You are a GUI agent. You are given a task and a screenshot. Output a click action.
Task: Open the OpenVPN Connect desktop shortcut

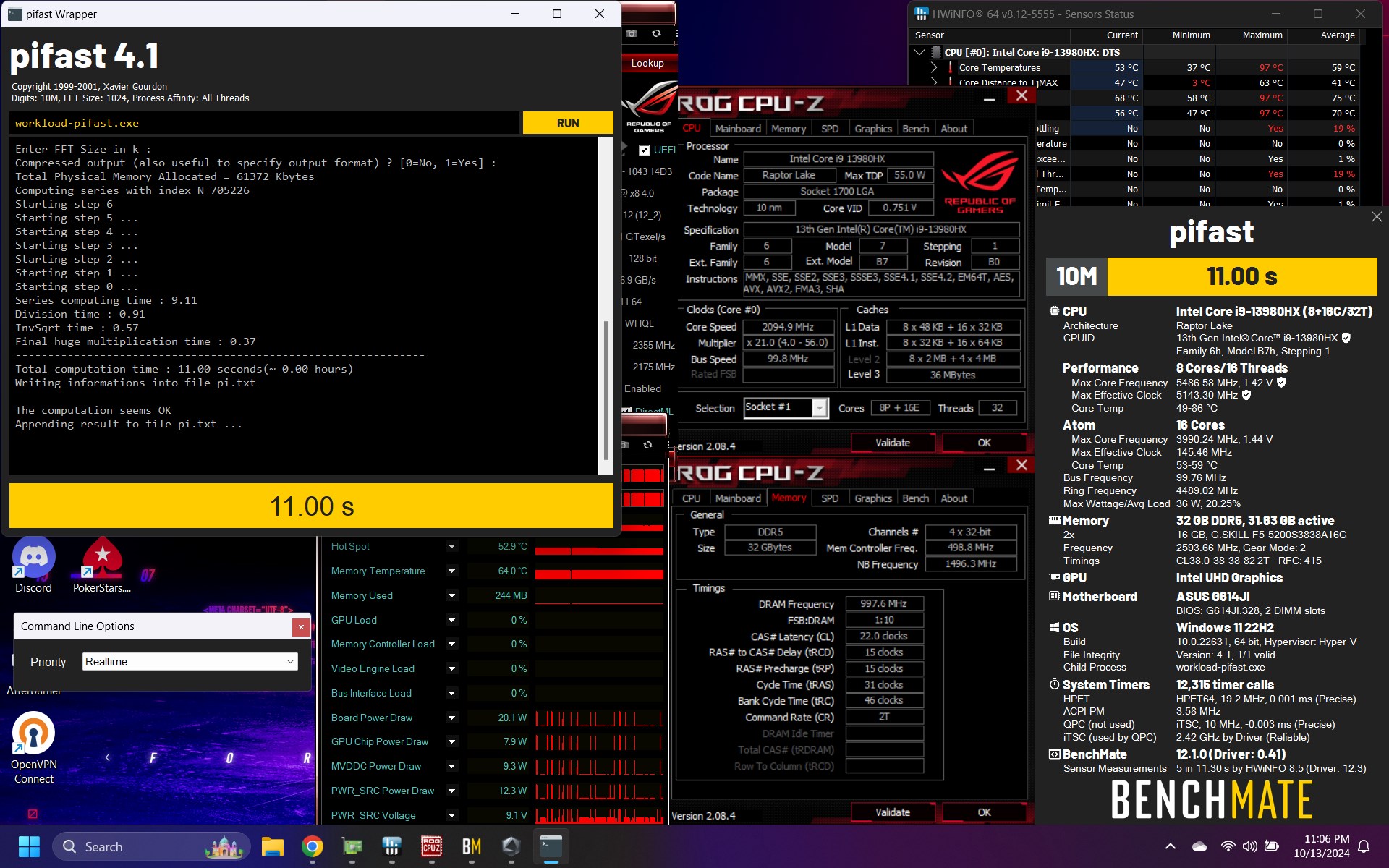33,749
